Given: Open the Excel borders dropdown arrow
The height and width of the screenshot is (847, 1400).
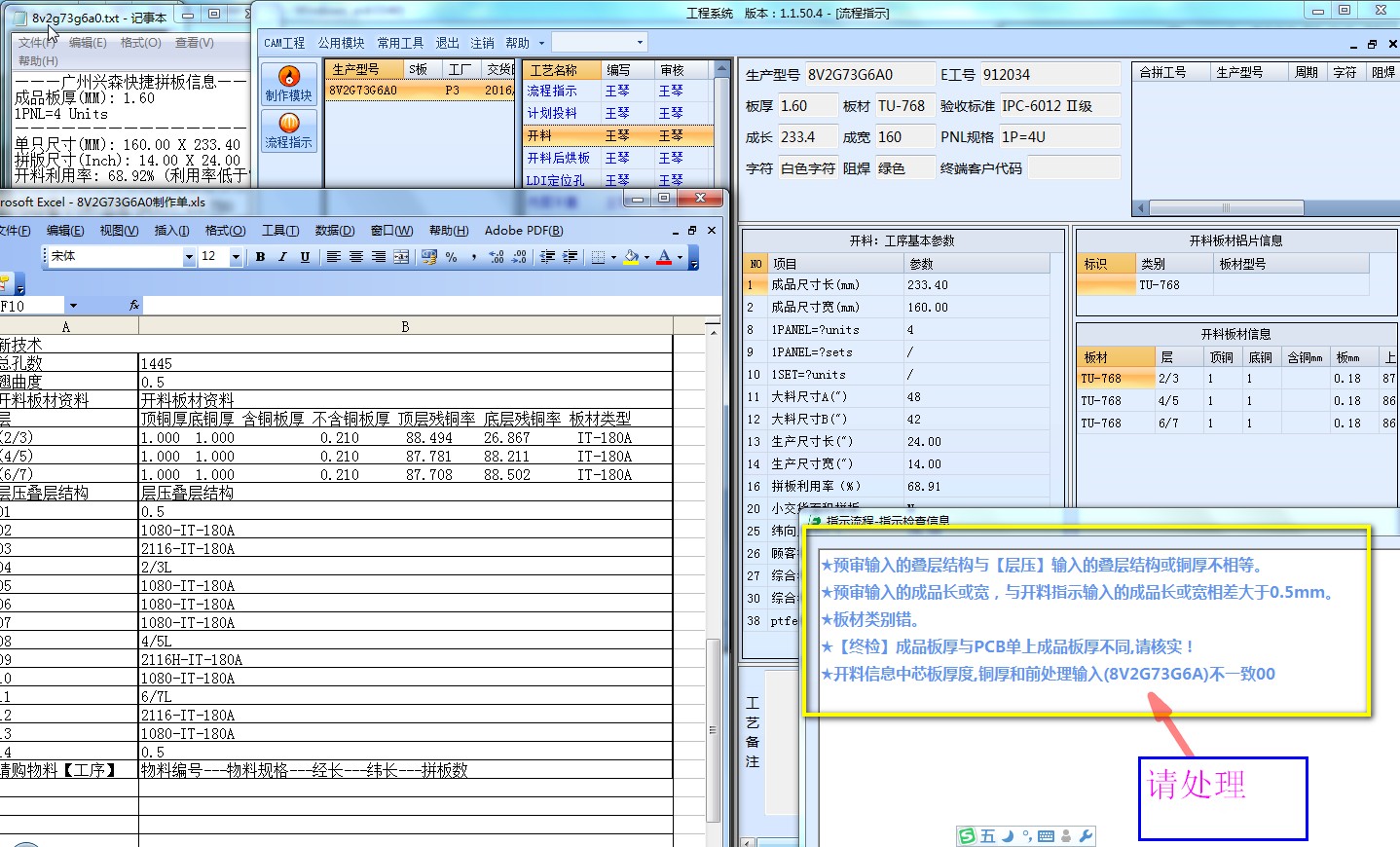Looking at the screenshot, I should point(613,257).
